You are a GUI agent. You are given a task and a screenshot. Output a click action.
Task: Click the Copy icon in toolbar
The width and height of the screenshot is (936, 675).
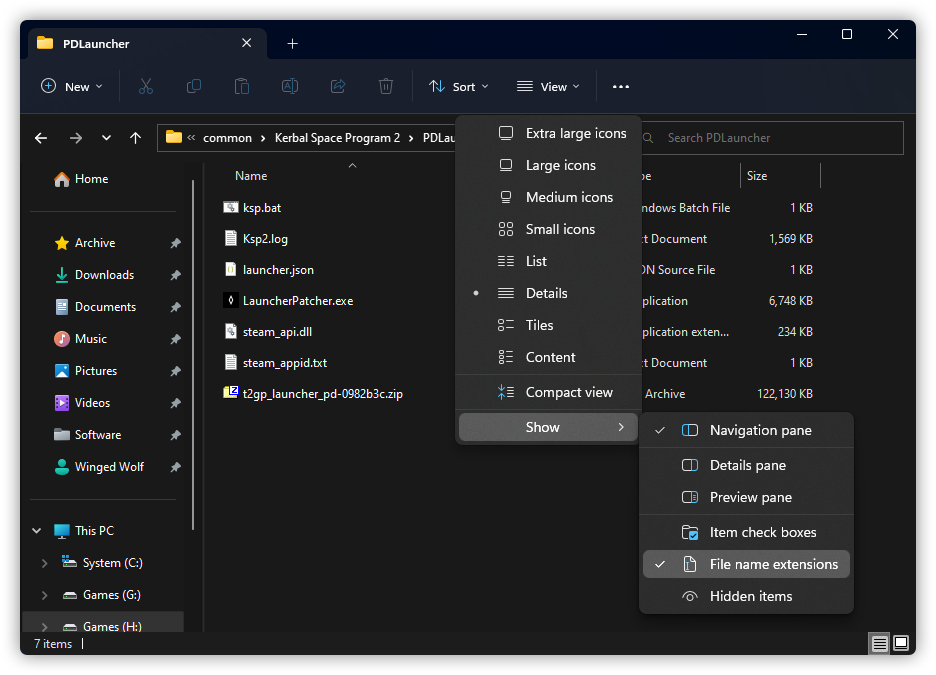[194, 87]
